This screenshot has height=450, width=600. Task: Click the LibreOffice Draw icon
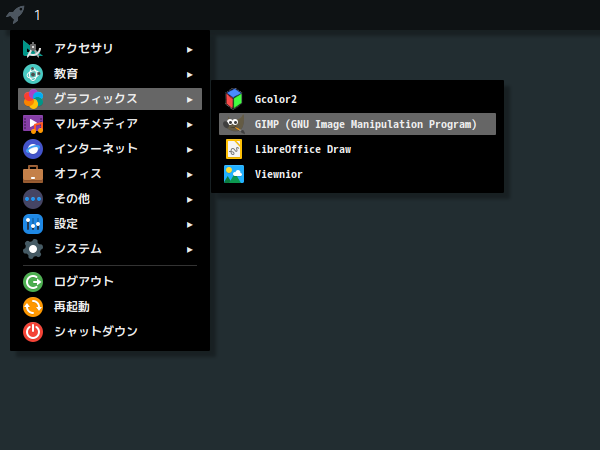[x=234, y=149]
